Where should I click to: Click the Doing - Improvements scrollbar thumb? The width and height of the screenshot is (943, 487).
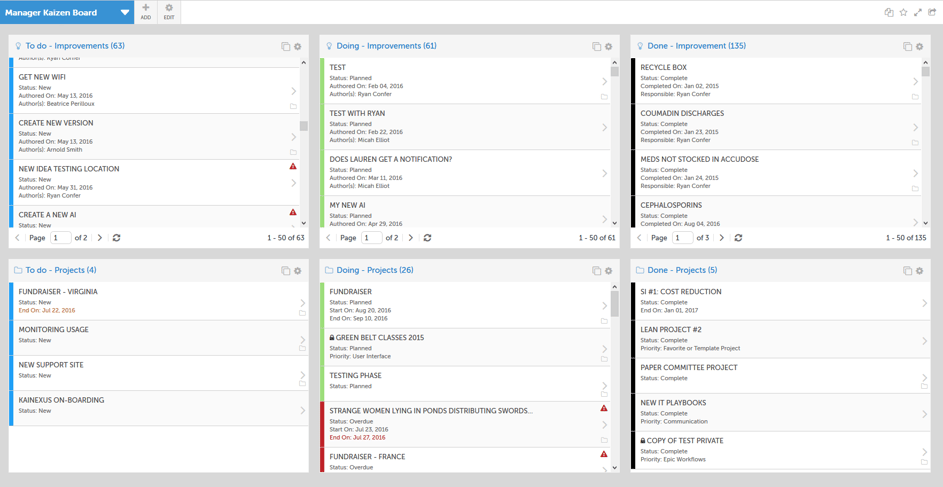tap(615, 72)
